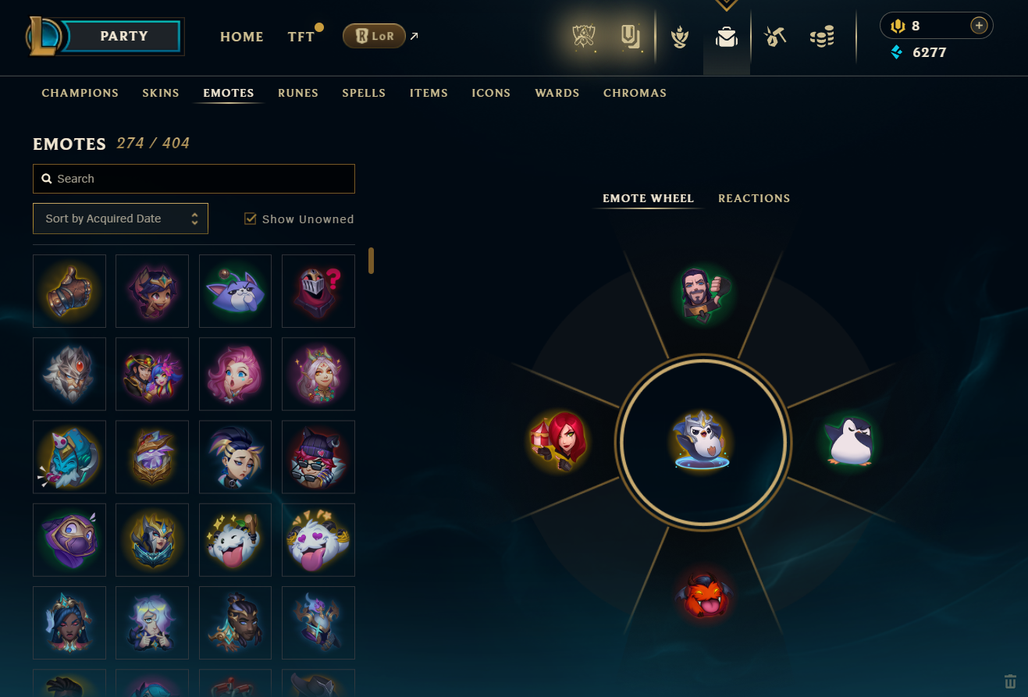The width and height of the screenshot is (1028, 697).
Task: Click the plus icon to purchase RP
Action: click(x=979, y=26)
